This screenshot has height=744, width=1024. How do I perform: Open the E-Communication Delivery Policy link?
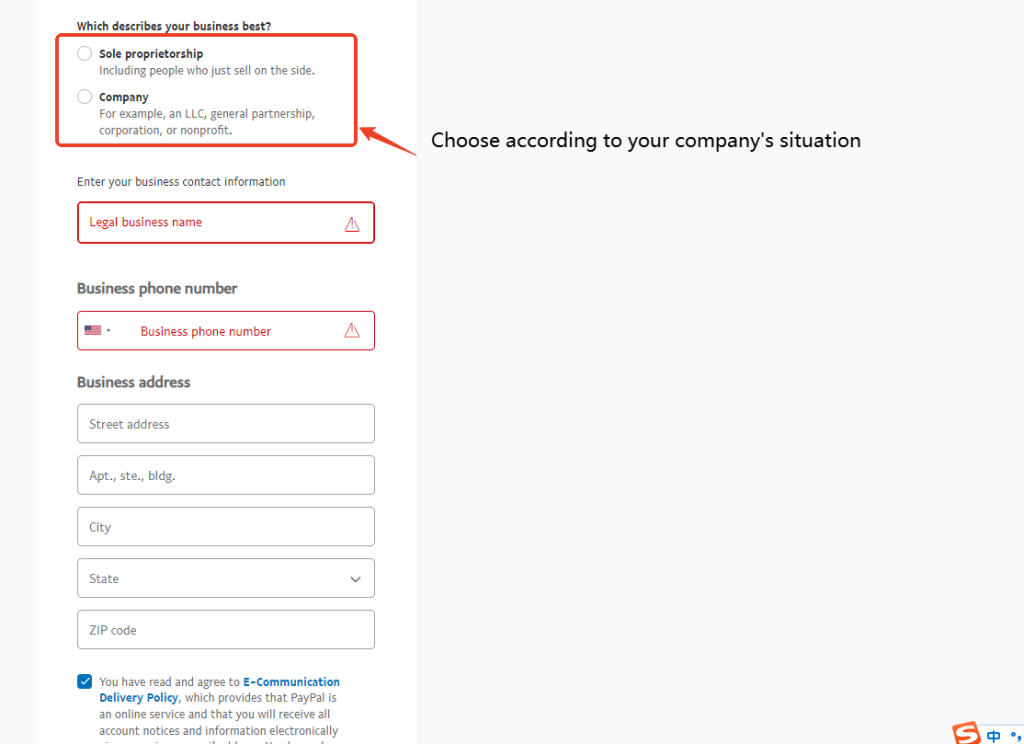point(291,681)
